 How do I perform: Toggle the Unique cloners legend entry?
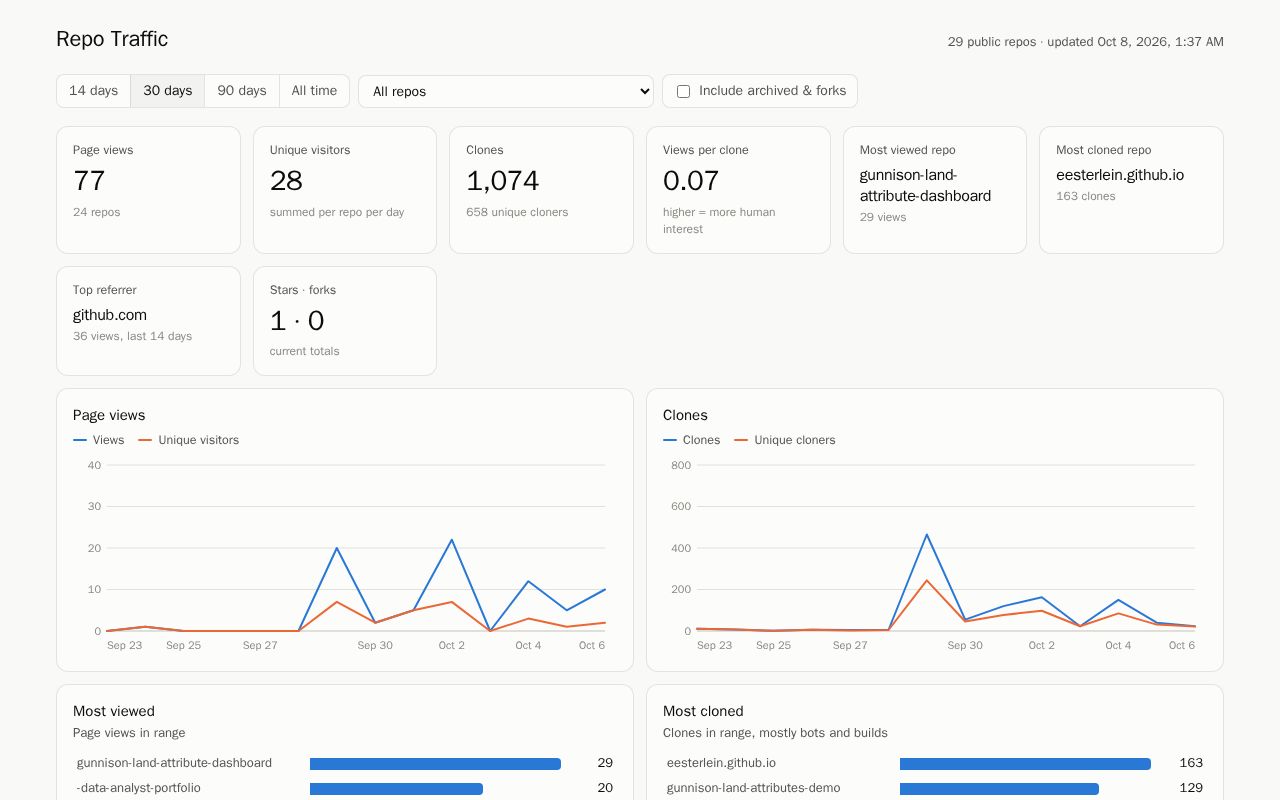785,440
